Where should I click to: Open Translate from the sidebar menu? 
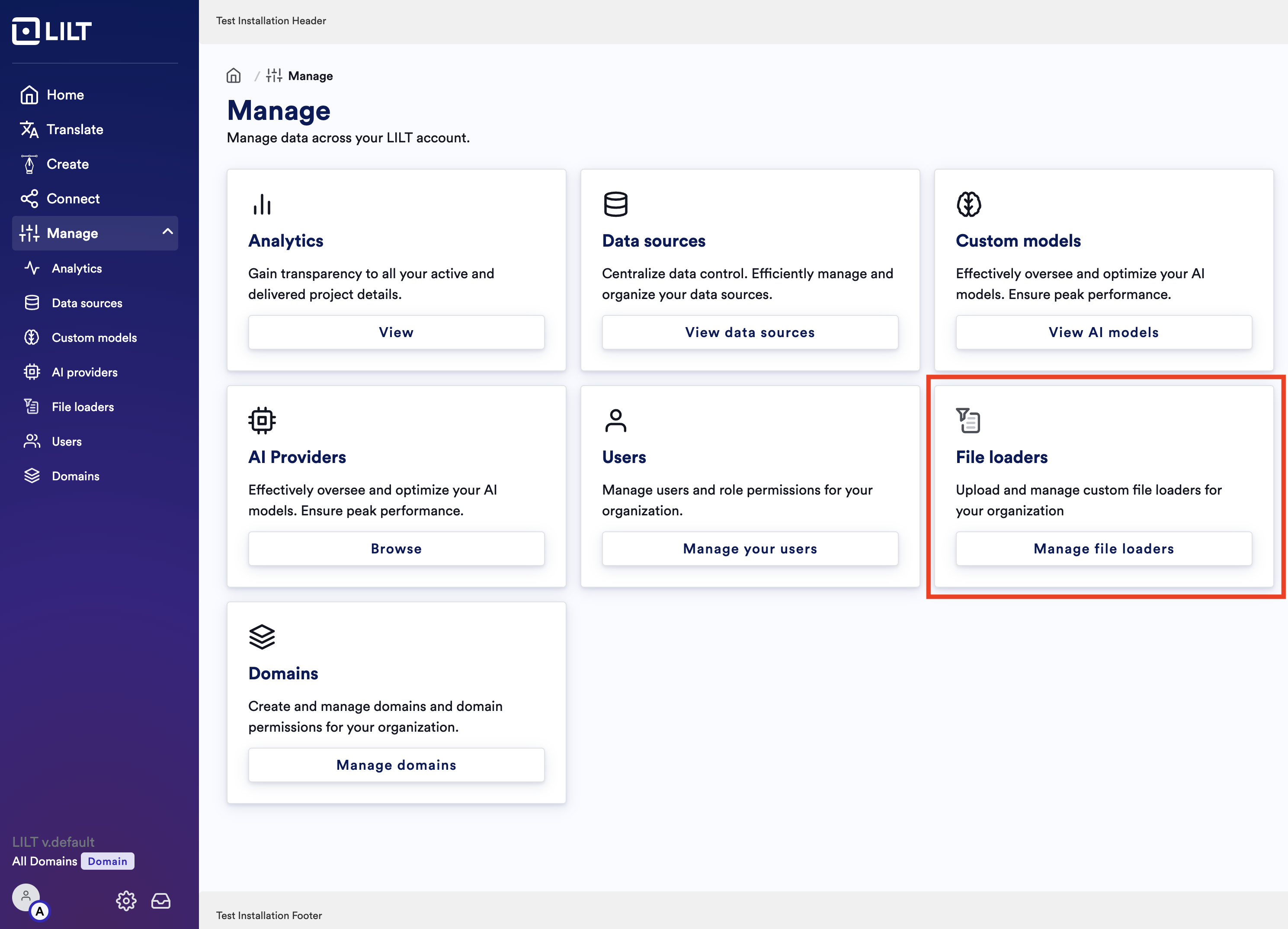[95, 129]
